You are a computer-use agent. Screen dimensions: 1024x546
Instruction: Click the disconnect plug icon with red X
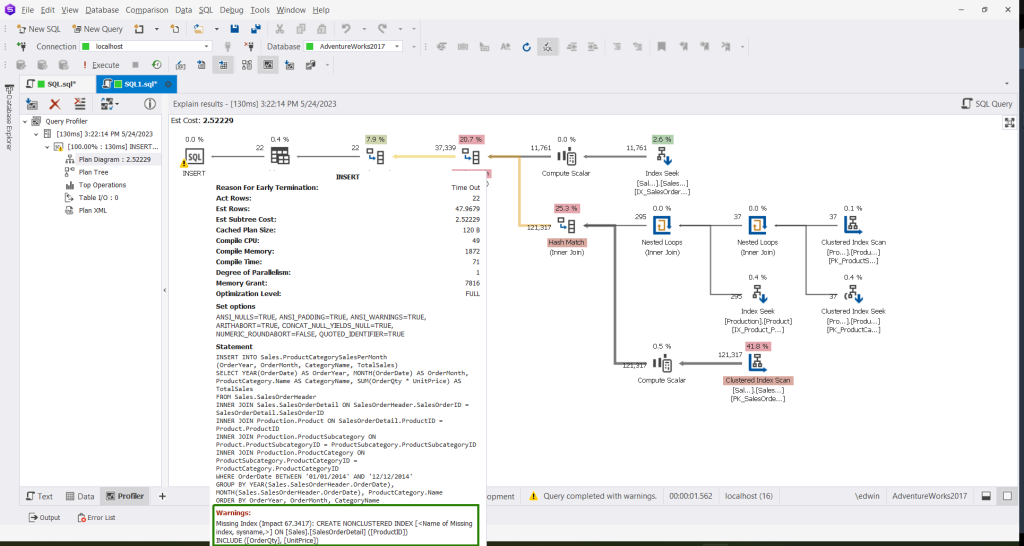[249, 46]
